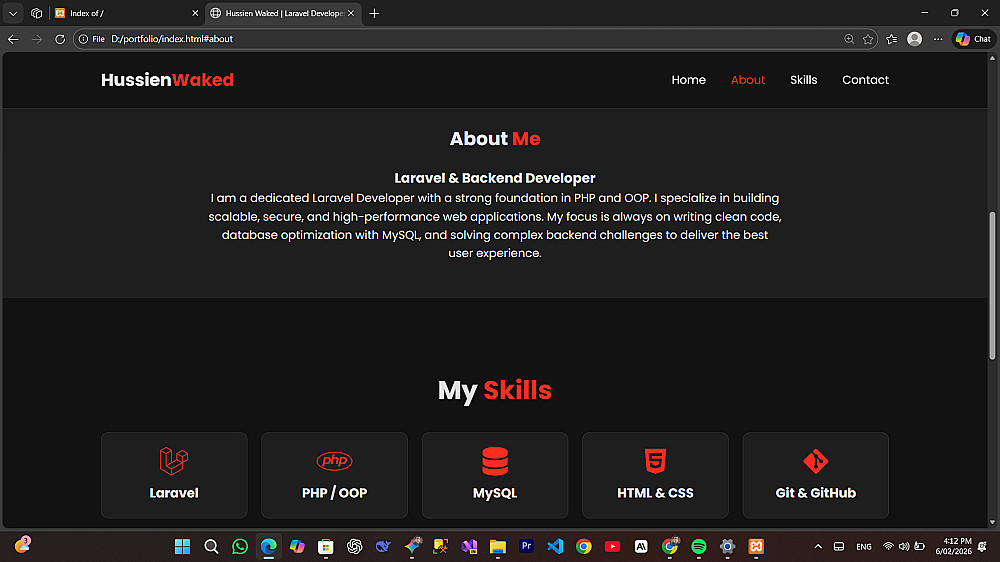Navigate to Home in site menu

point(688,80)
